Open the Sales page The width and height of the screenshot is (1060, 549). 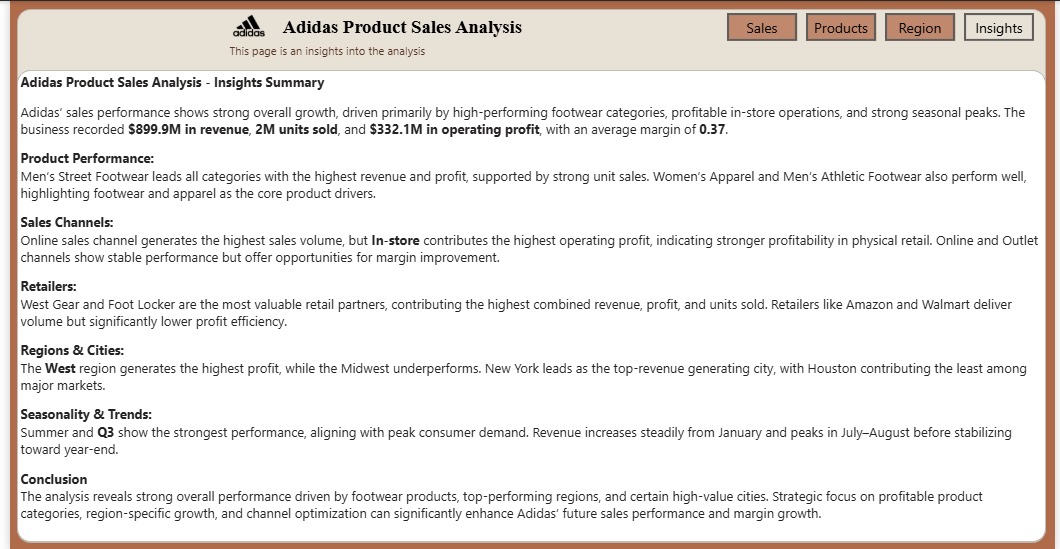coord(761,28)
